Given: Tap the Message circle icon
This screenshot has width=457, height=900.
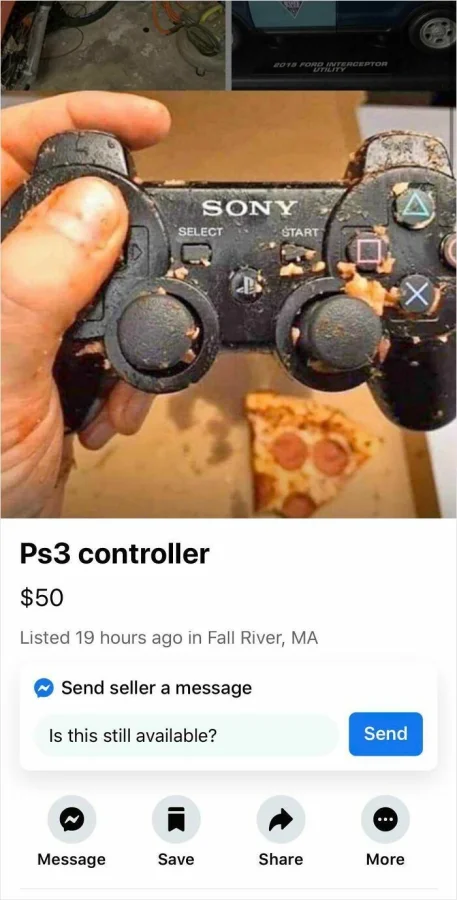Looking at the screenshot, I should 72,819.
